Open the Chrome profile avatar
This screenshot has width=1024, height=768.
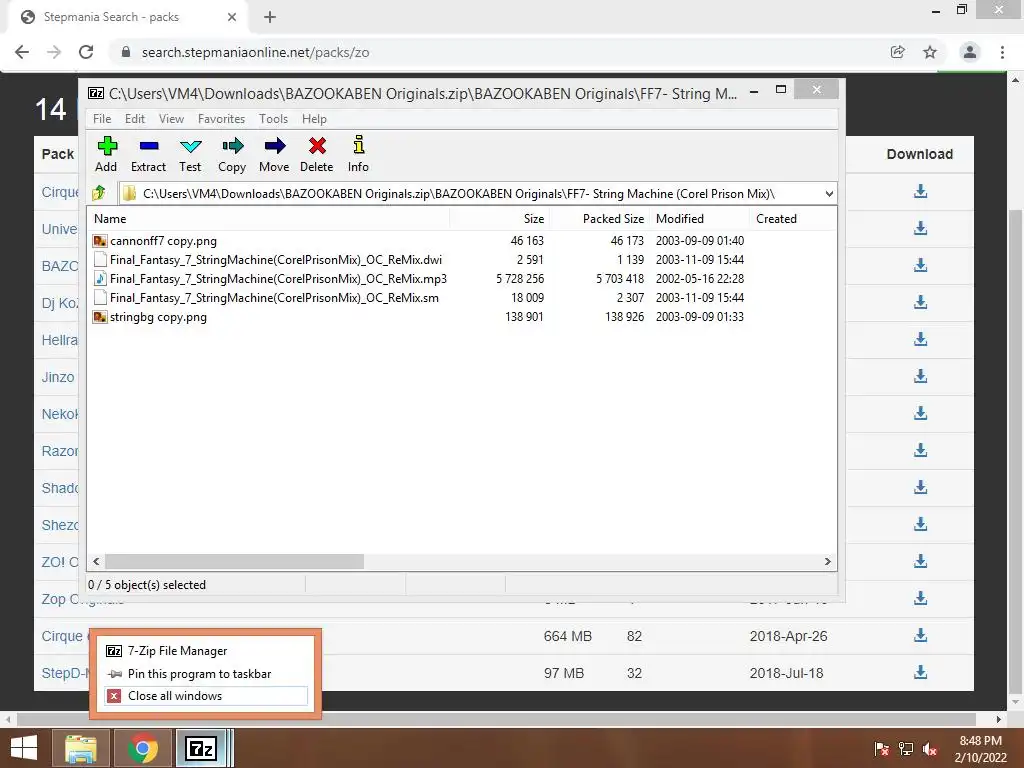[970, 52]
